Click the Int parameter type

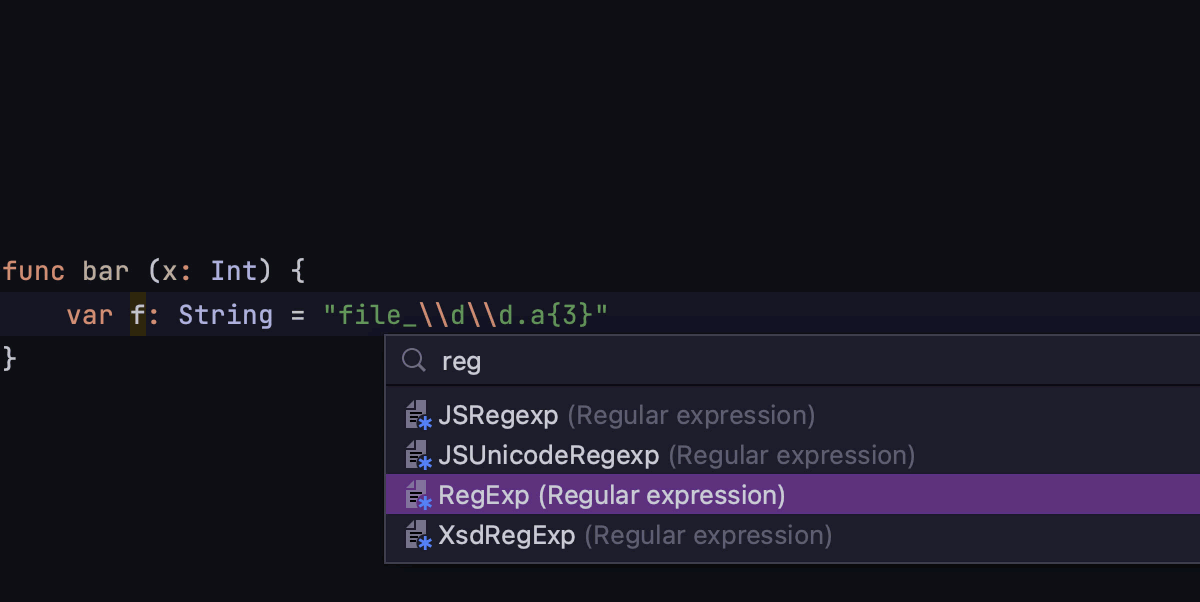pyautogui.click(x=234, y=271)
